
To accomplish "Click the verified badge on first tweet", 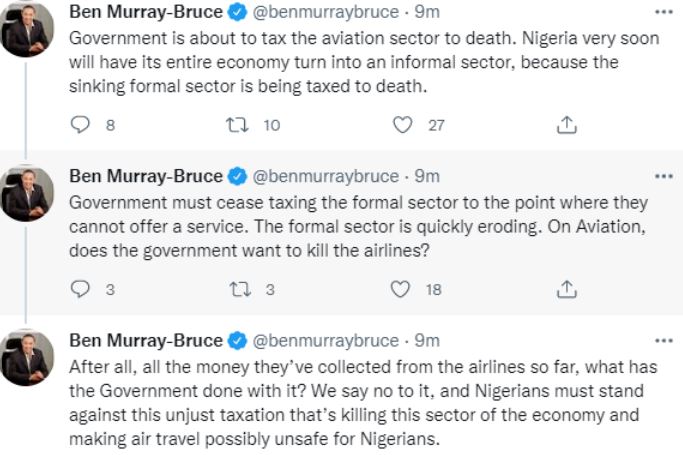I will coord(237,13).
